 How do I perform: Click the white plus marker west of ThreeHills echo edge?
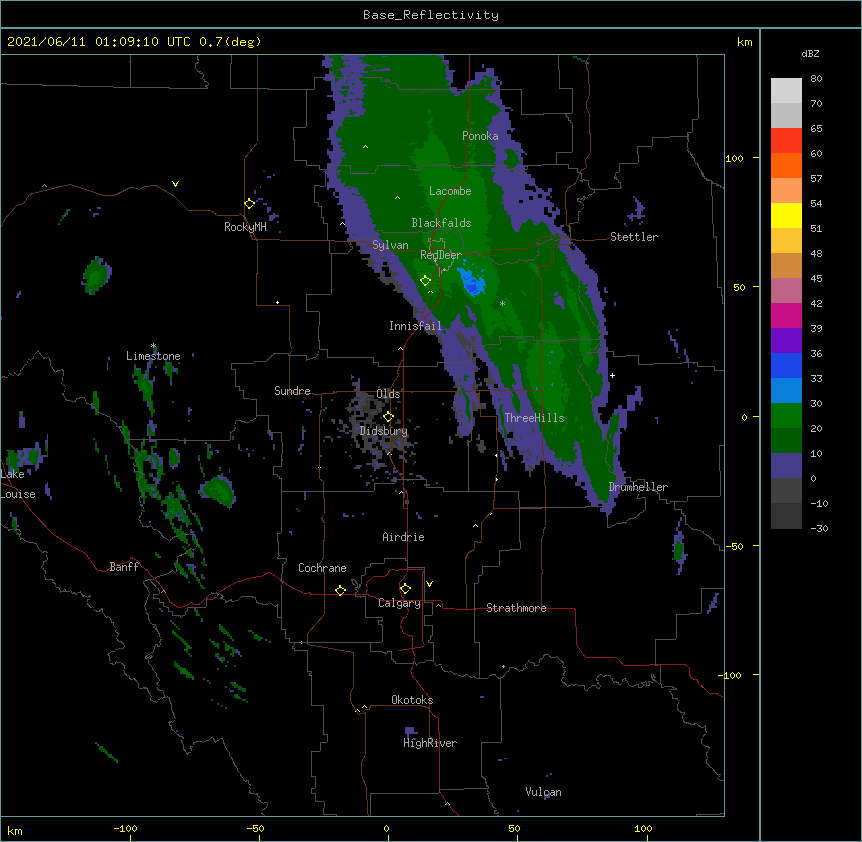[x=612, y=375]
